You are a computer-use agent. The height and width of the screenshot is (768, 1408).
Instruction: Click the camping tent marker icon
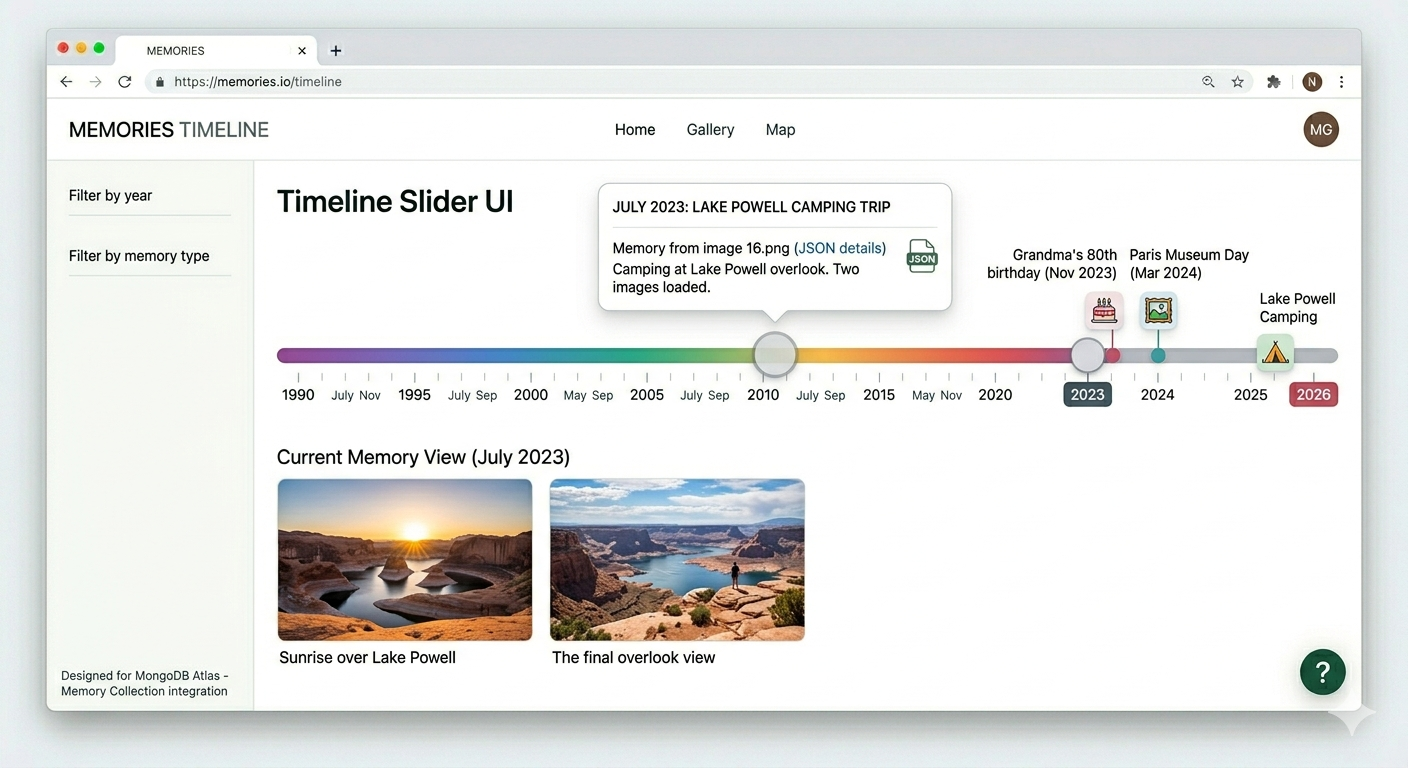tap(1275, 353)
